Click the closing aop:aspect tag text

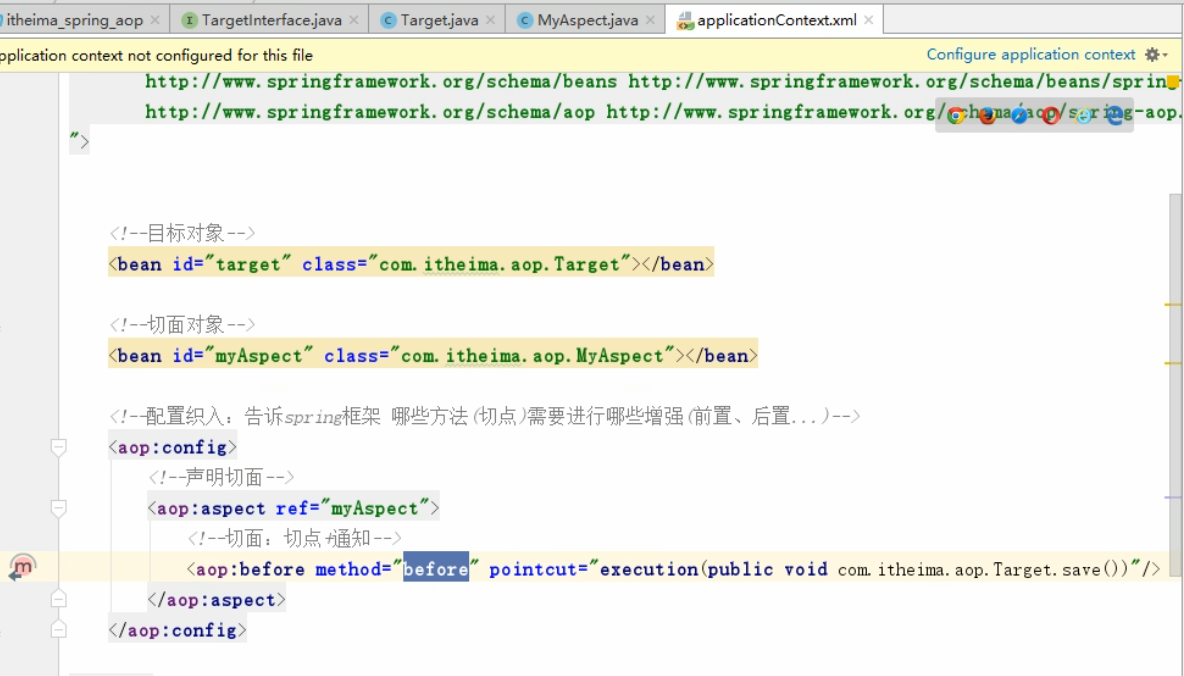click(217, 600)
